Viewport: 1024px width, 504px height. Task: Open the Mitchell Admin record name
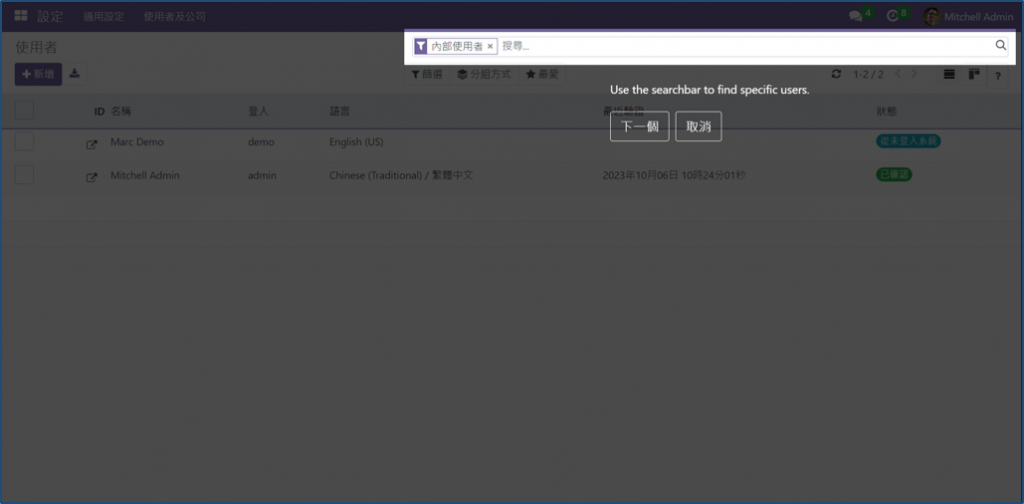tap(145, 175)
